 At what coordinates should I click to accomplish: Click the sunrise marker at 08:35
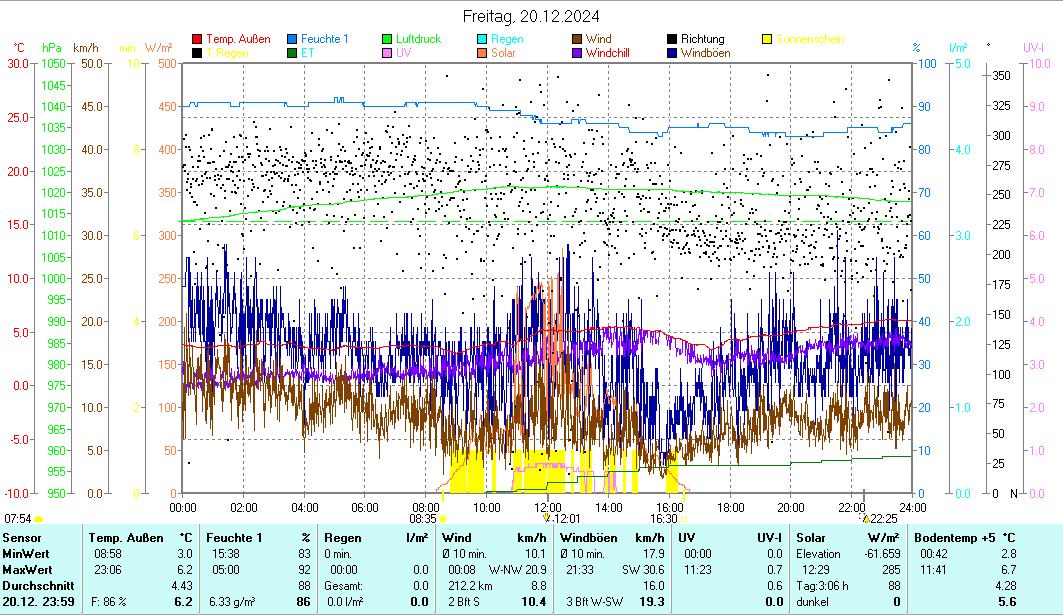pos(443,518)
